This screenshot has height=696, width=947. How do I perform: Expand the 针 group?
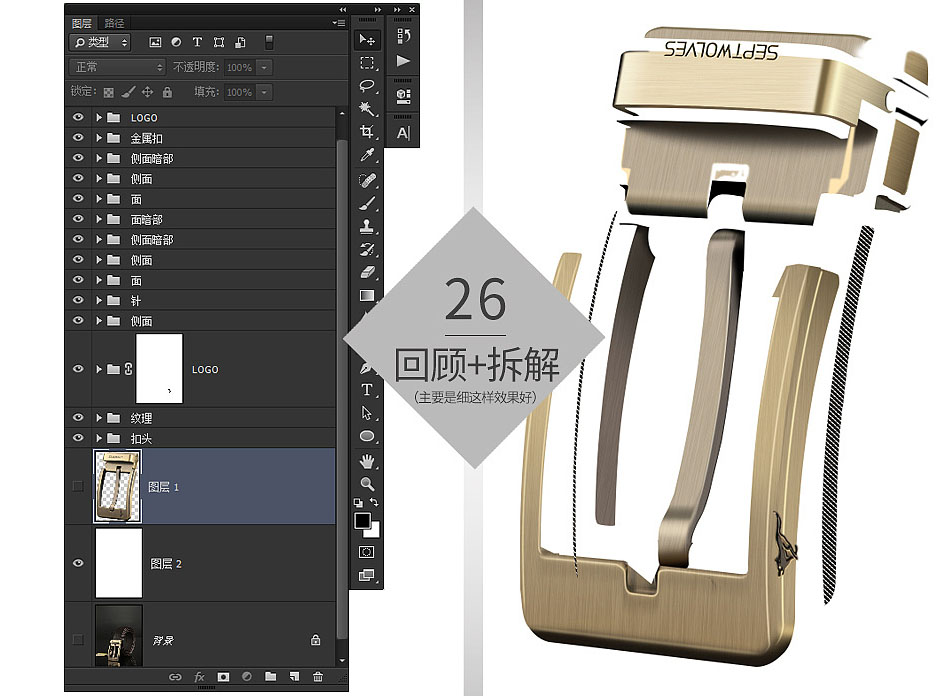(99, 300)
